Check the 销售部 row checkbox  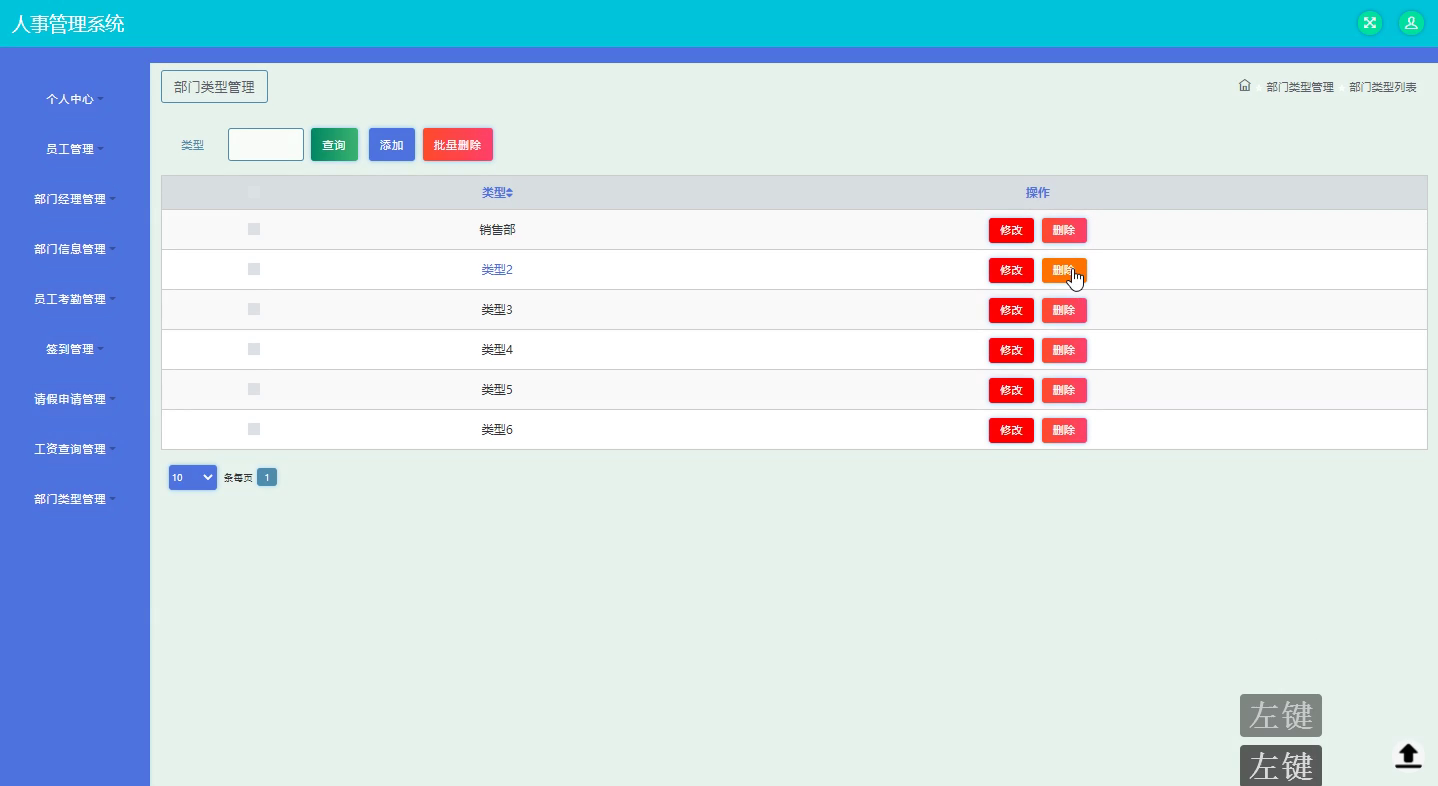254,229
